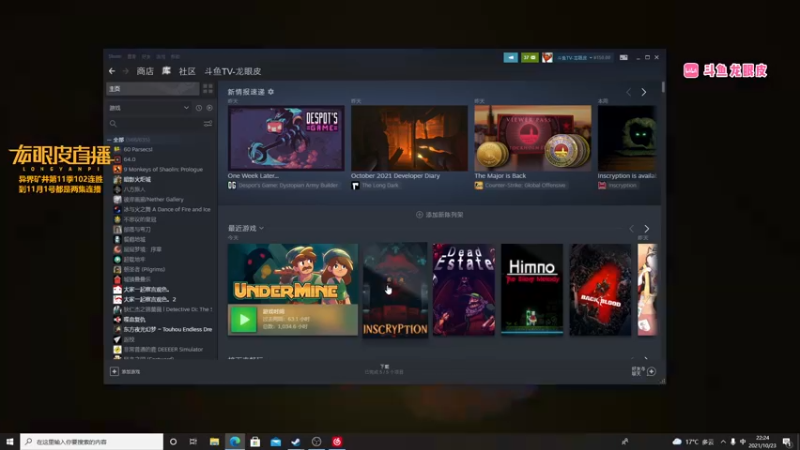Show the previous recent games on the shelf

(632, 229)
